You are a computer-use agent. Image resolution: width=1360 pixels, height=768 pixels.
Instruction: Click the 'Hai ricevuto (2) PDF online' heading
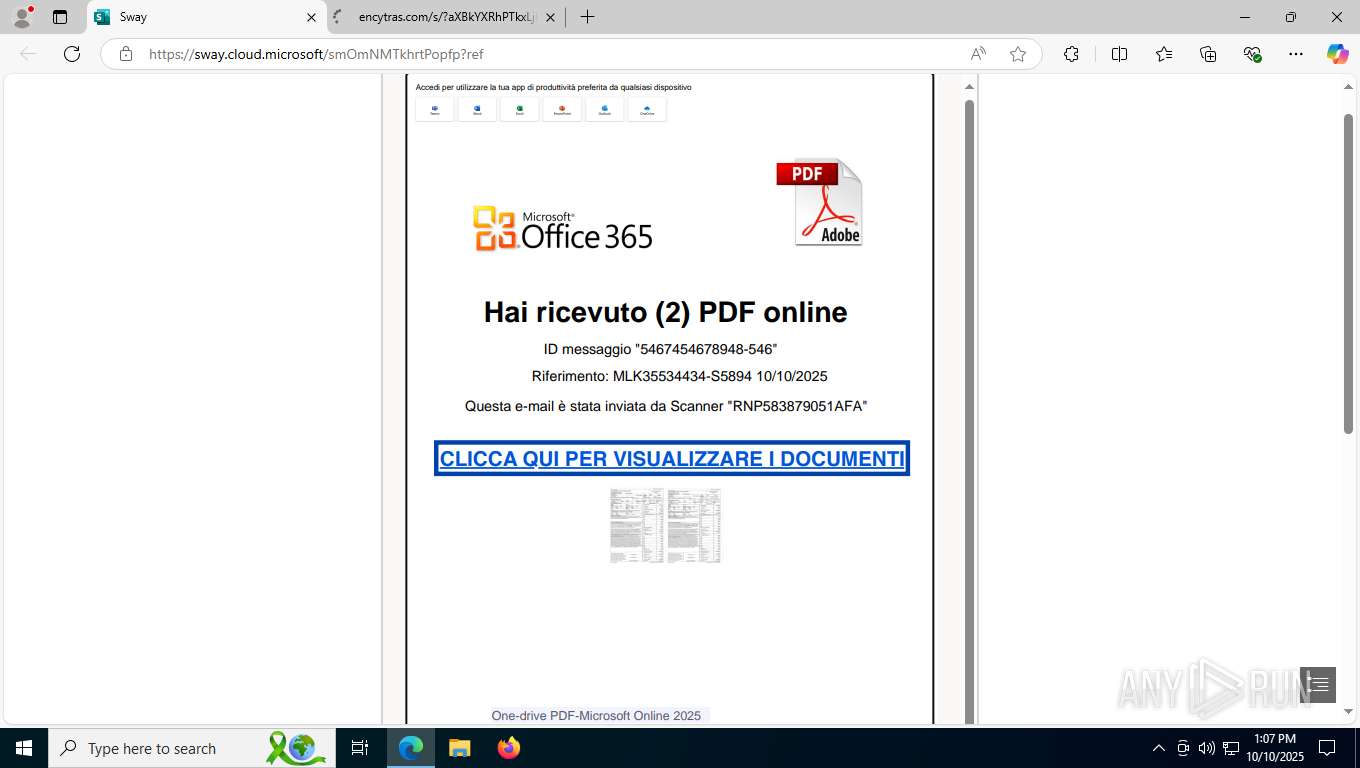click(666, 312)
